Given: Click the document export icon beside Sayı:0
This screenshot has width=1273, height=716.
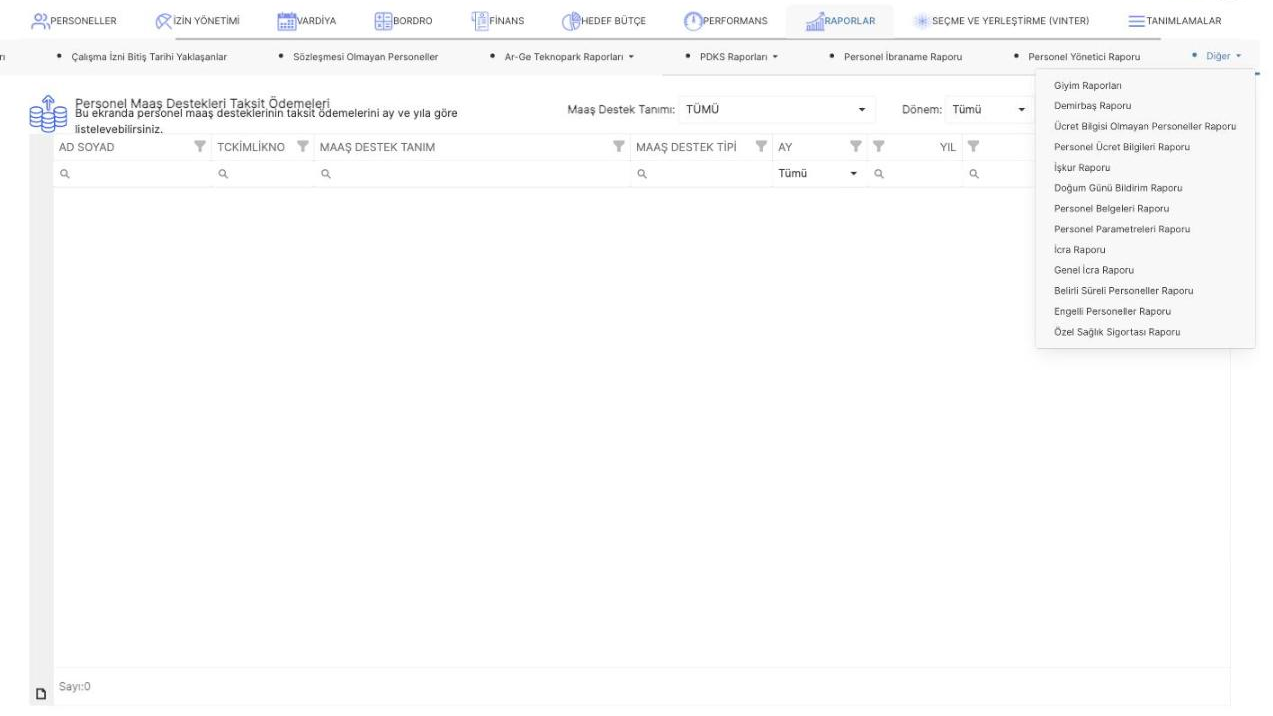Looking at the screenshot, I should 41,694.
